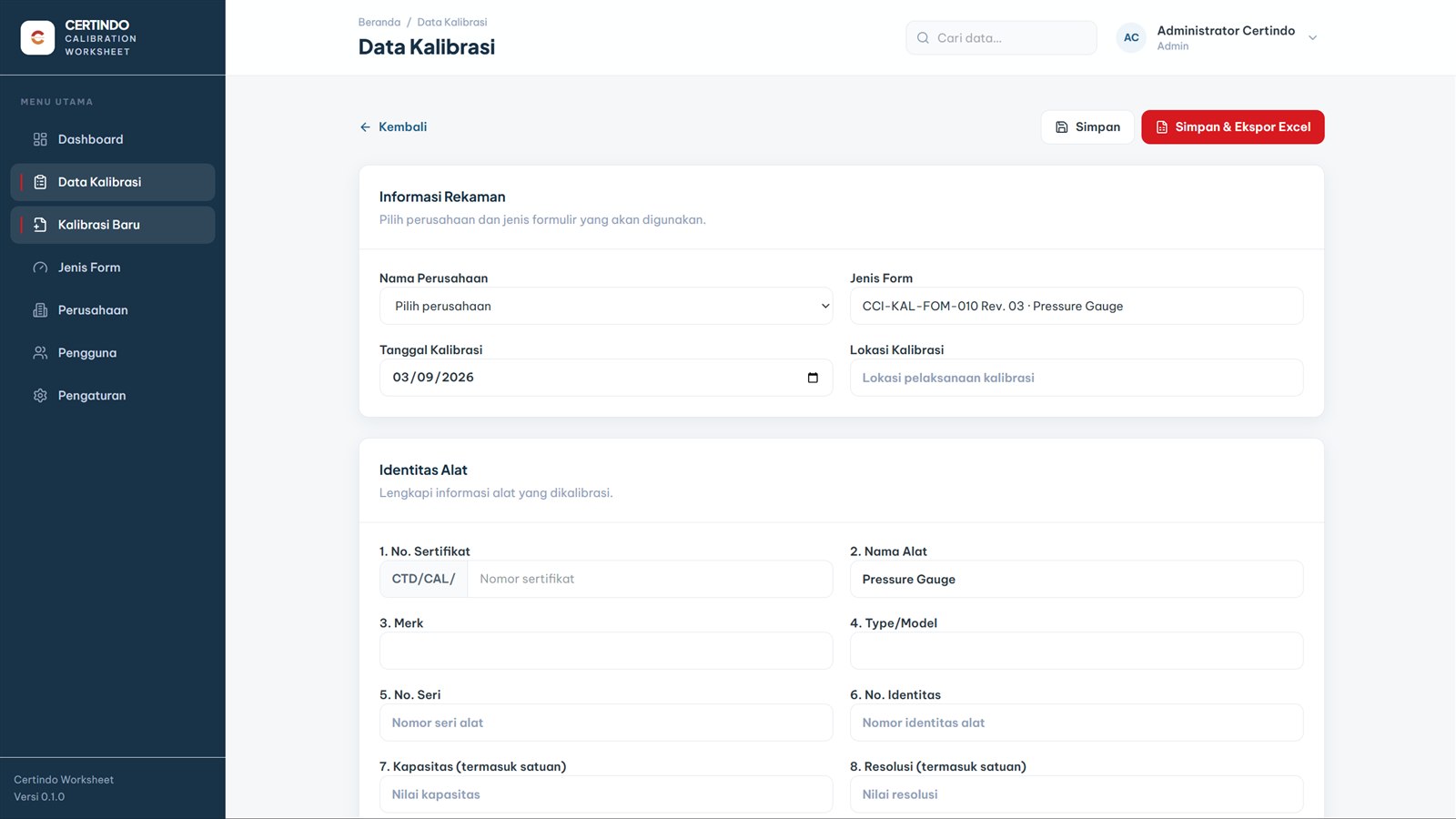Click the Nilai kapasitas field
1456x819 pixels.
pyautogui.click(x=606, y=794)
